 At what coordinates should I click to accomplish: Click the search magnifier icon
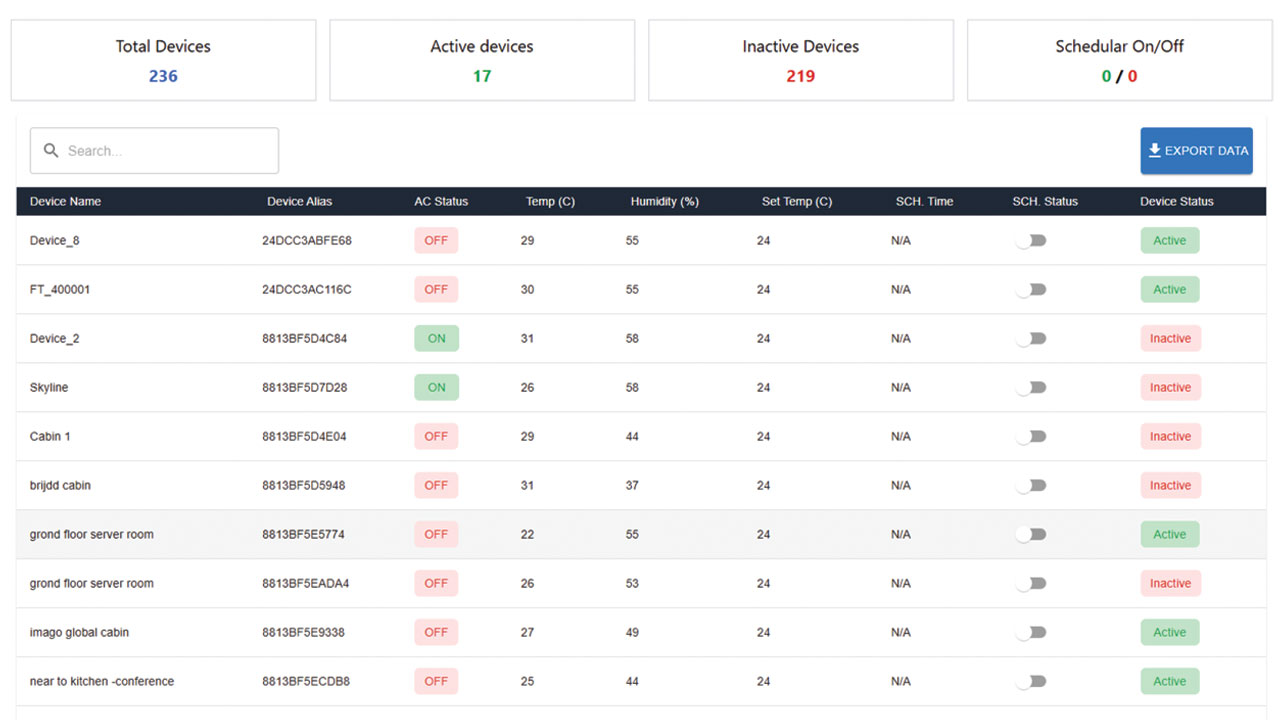pos(51,151)
